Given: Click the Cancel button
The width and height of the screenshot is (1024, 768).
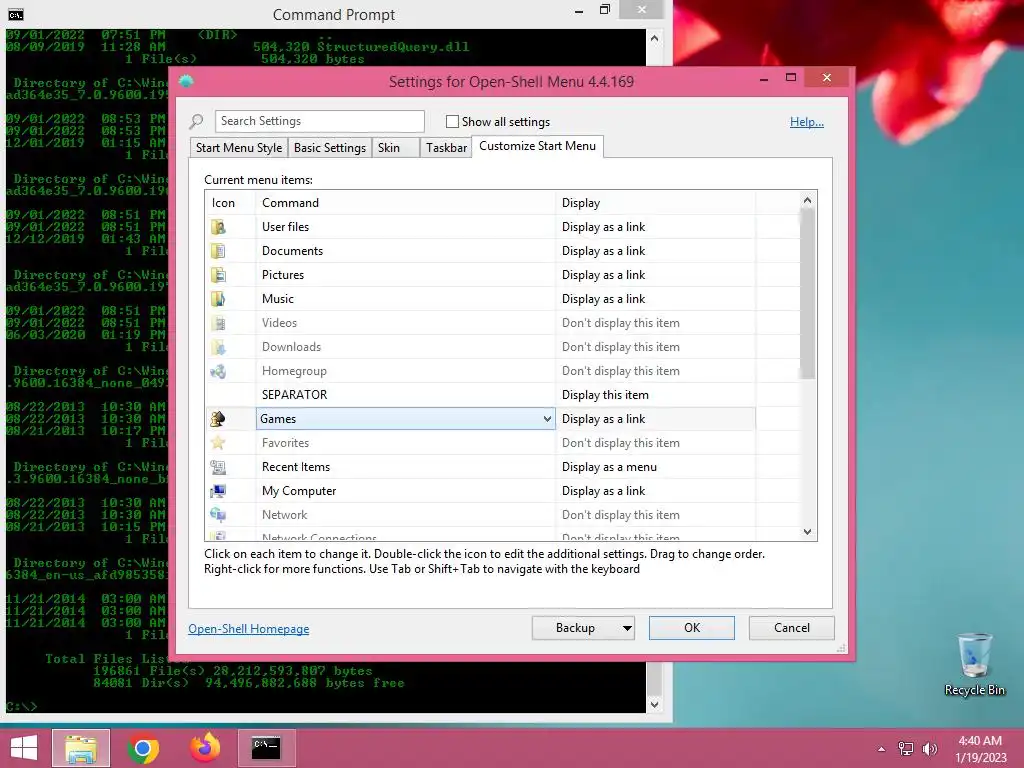Looking at the screenshot, I should coord(792,628).
